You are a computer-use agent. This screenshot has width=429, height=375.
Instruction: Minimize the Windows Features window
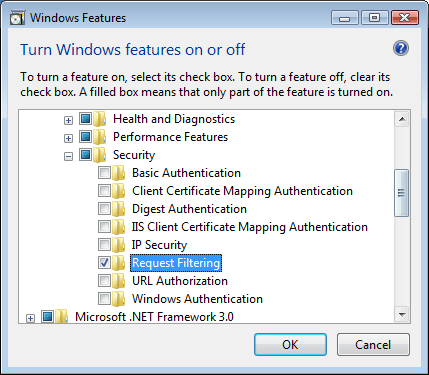[x=345, y=18]
